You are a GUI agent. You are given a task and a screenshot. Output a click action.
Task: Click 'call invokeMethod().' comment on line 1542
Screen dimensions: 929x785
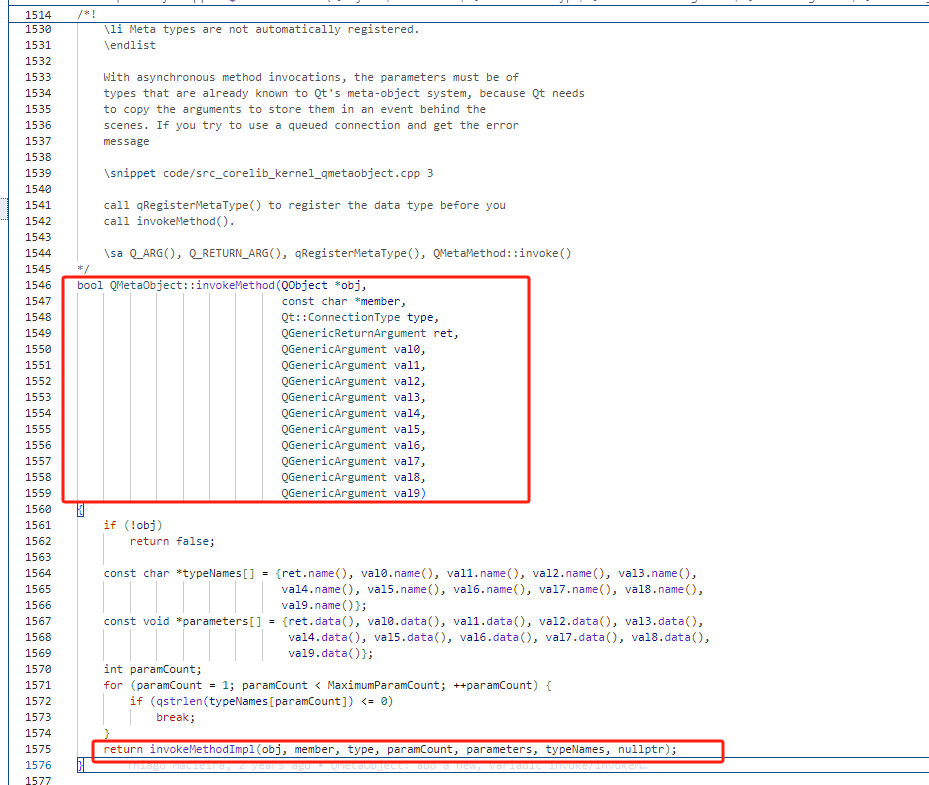[x=169, y=221]
